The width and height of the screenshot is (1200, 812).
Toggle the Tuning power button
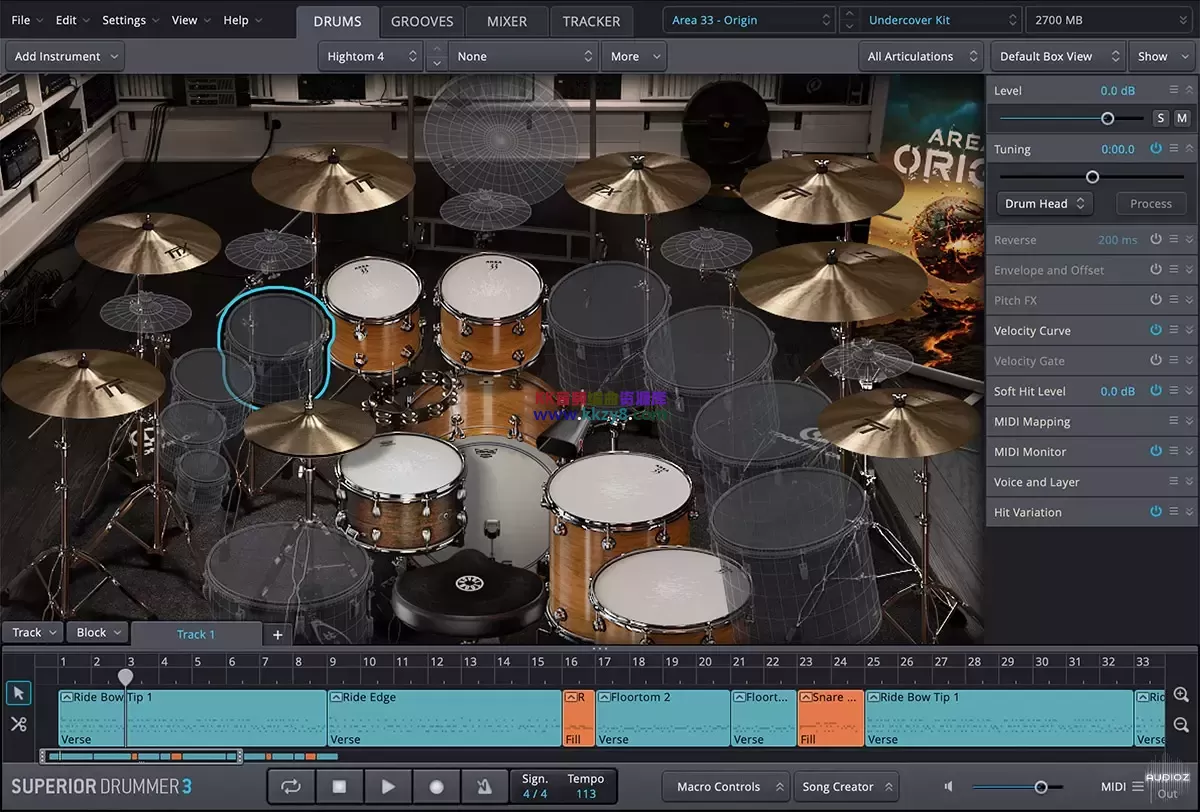point(1156,148)
